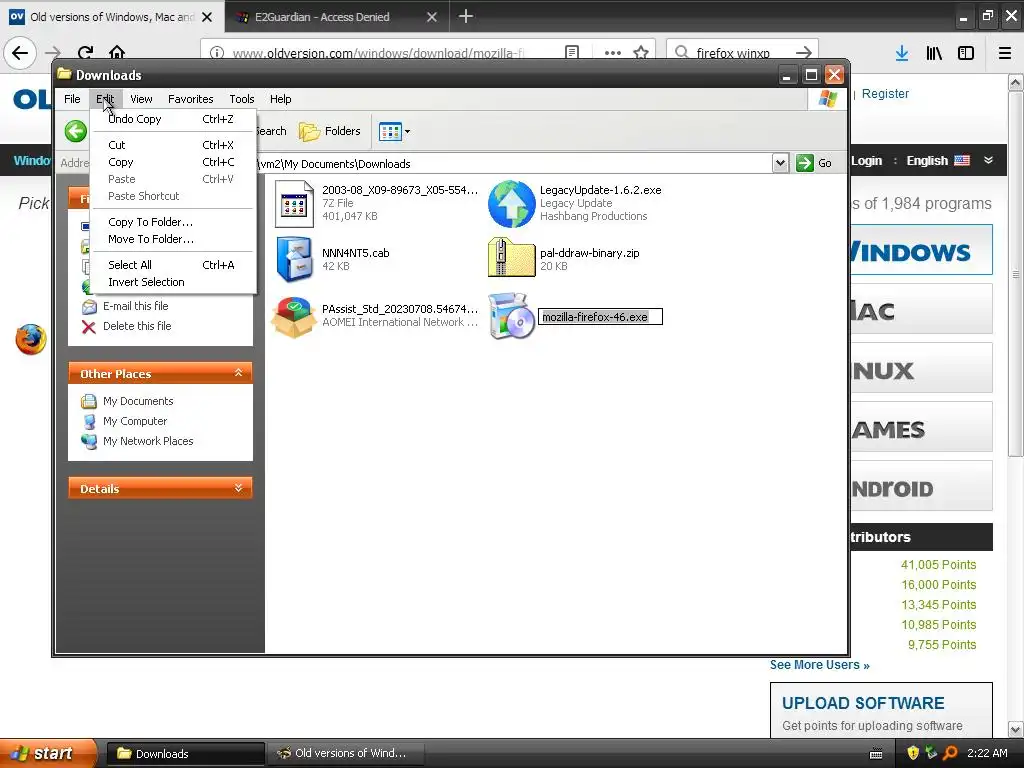The width and height of the screenshot is (1024, 768).
Task: Click Delete this file task
Action: pos(136,326)
